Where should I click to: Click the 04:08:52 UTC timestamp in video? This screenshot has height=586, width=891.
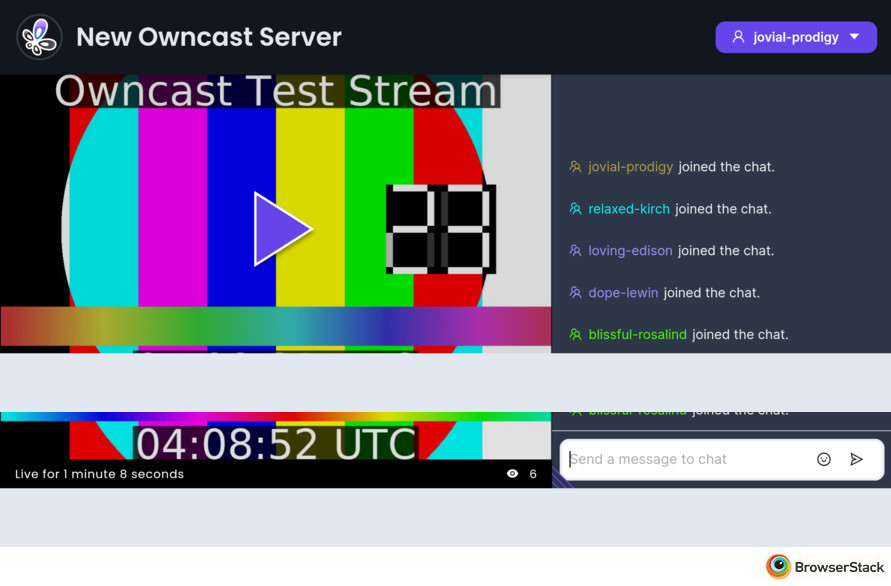(276, 443)
